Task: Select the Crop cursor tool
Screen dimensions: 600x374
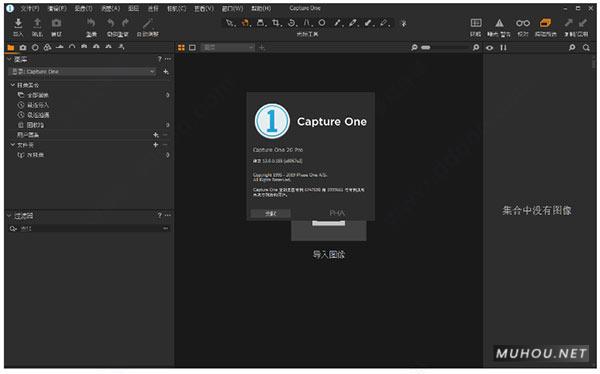Action: (276, 23)
